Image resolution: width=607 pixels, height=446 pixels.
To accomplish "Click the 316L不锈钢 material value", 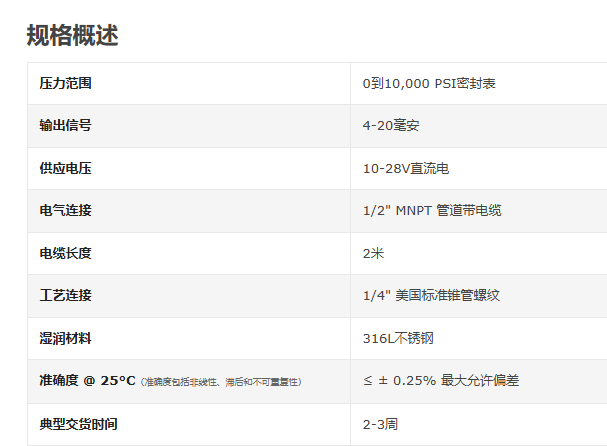I will (x=394, y=339).
